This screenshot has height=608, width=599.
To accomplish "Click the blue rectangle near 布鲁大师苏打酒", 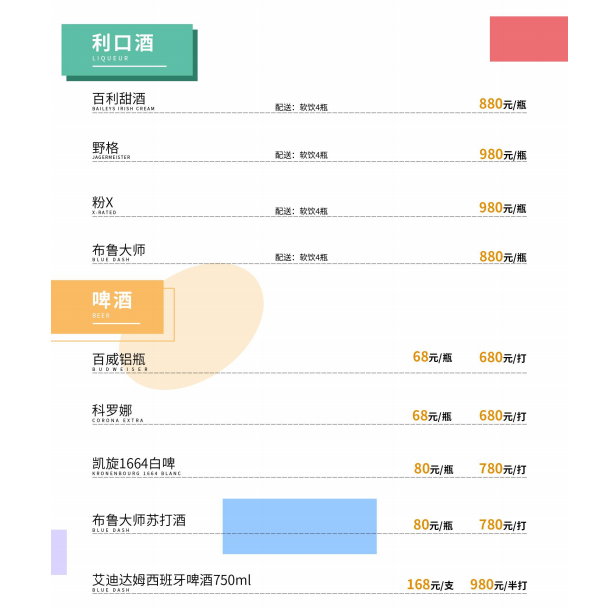I will click(x=299, y=526).
